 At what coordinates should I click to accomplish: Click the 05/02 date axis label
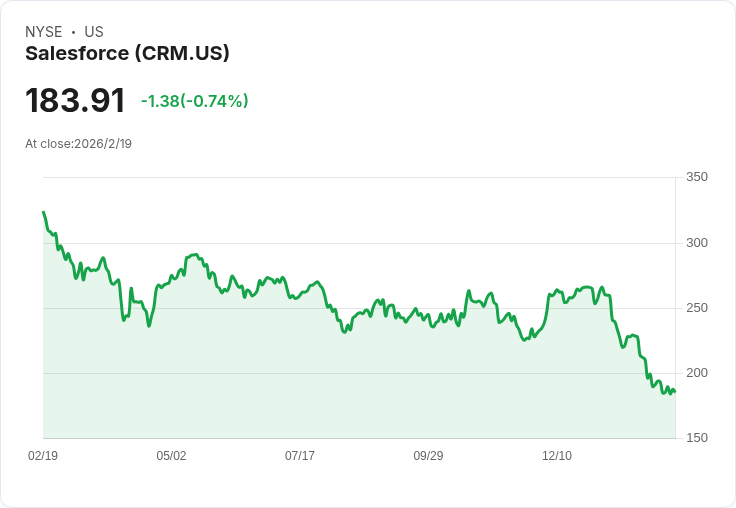[171, 455]
